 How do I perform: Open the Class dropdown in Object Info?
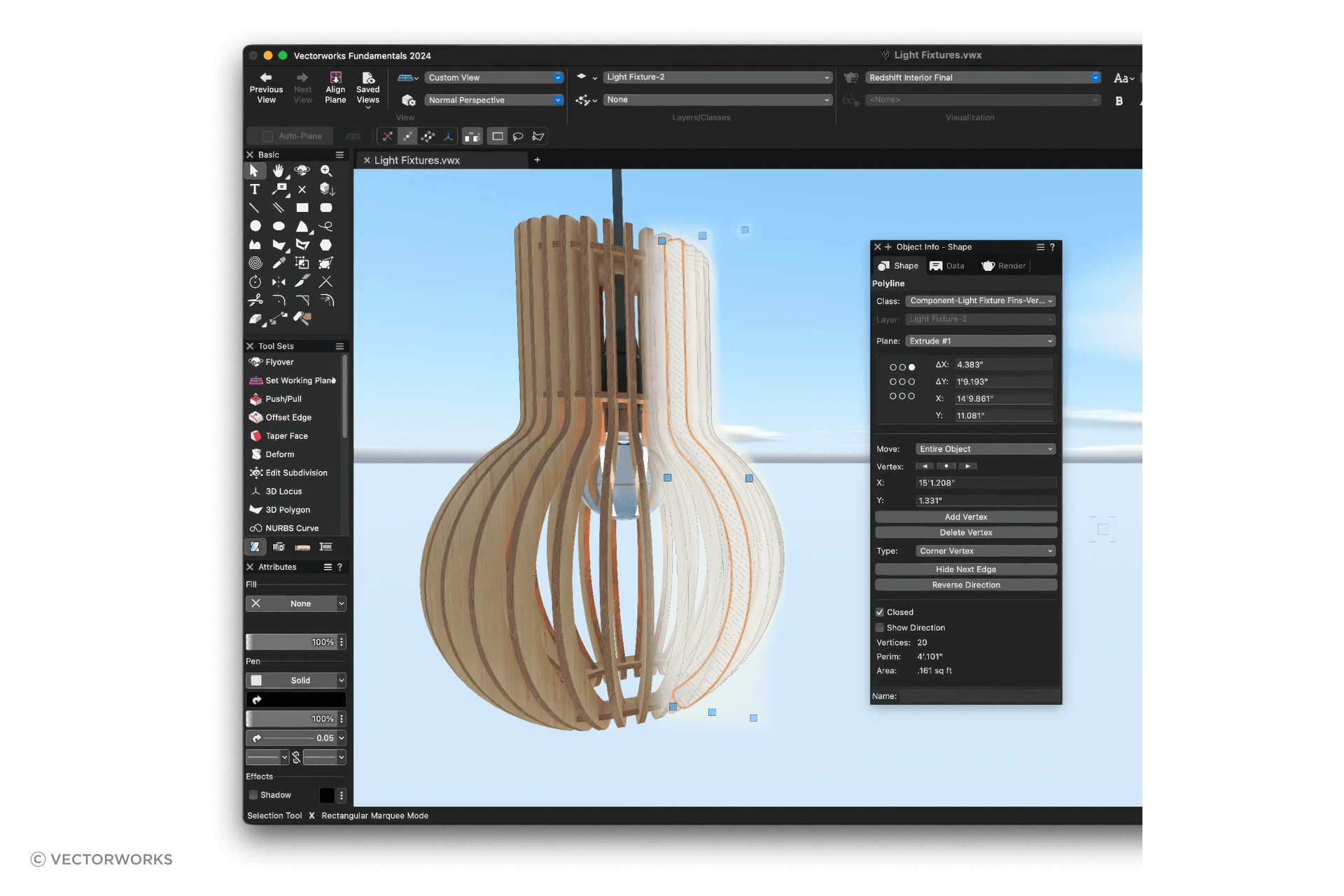tap(980, 301)
